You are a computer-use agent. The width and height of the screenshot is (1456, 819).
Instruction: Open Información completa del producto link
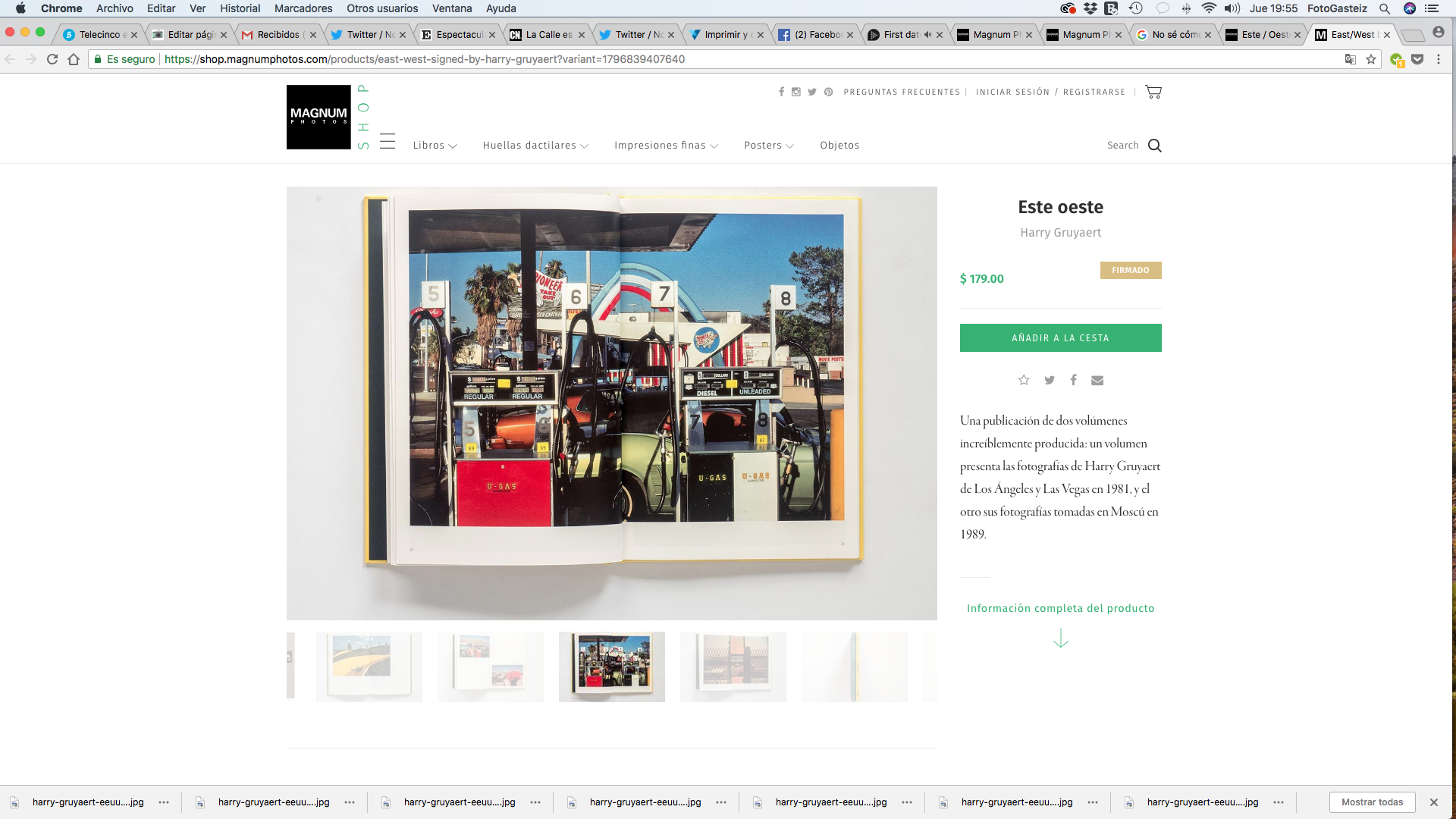click(x=1060, y=608)
